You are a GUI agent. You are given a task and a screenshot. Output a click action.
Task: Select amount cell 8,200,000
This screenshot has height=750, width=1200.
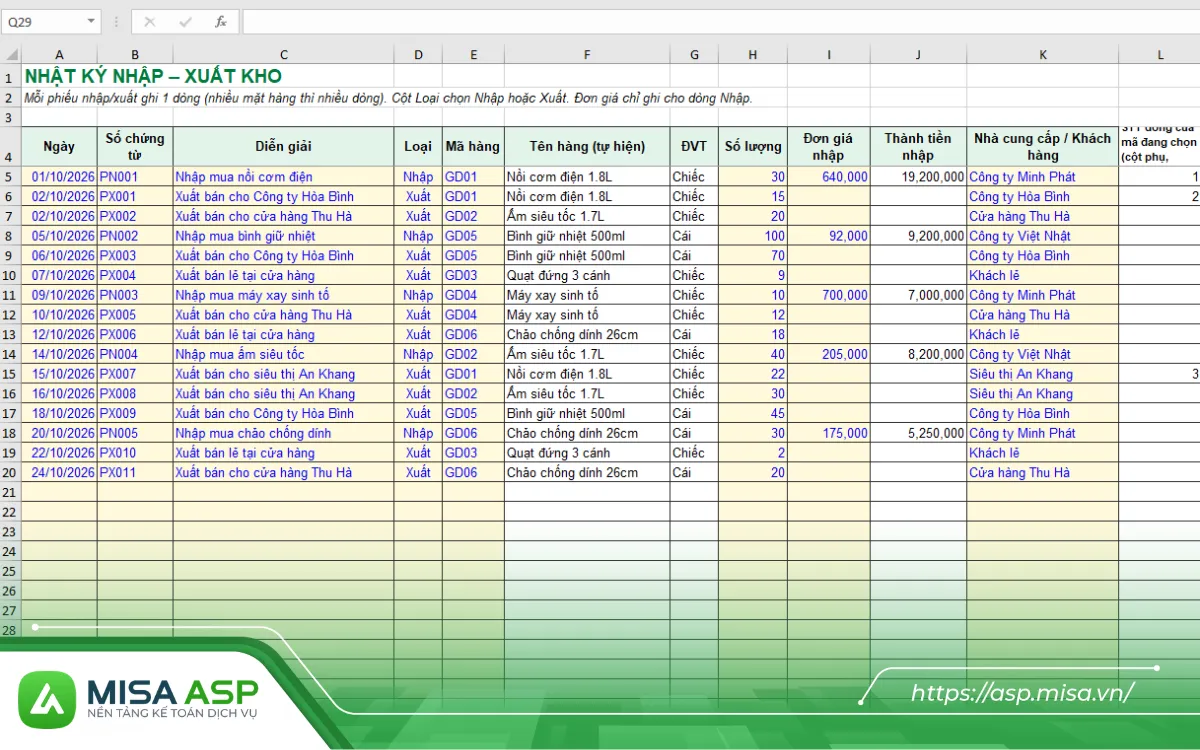click(918, 354)
